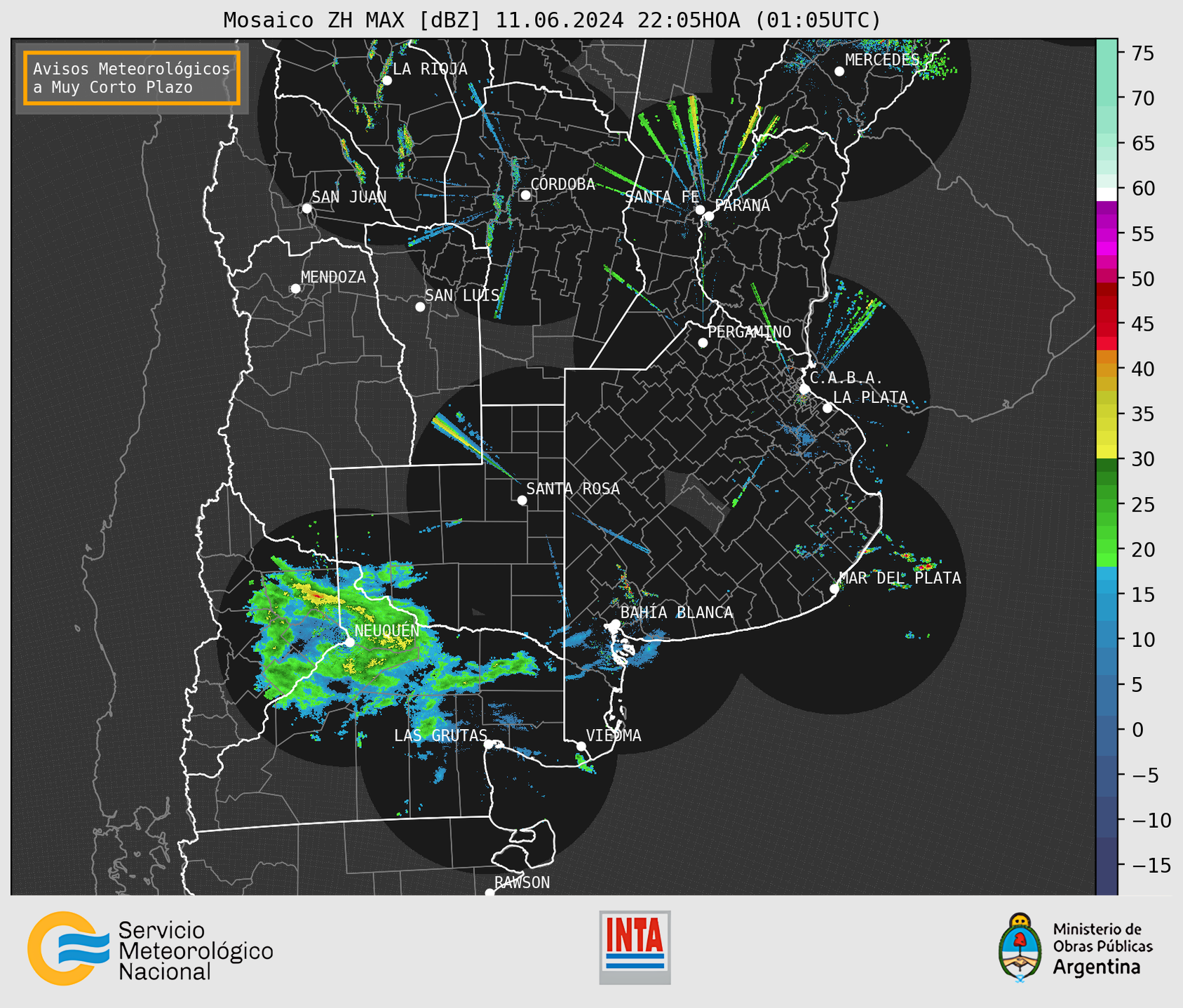Image resolution: width=1183 pixels, height=1008 pixels.
Task: Click the SANTA FE city label
Action: (662, 197)
